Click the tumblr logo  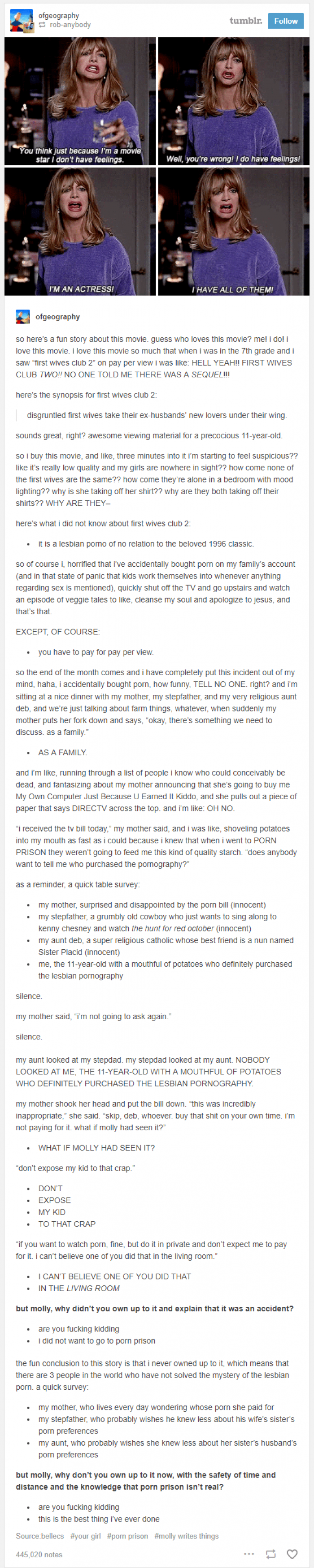tap(246, 21)
